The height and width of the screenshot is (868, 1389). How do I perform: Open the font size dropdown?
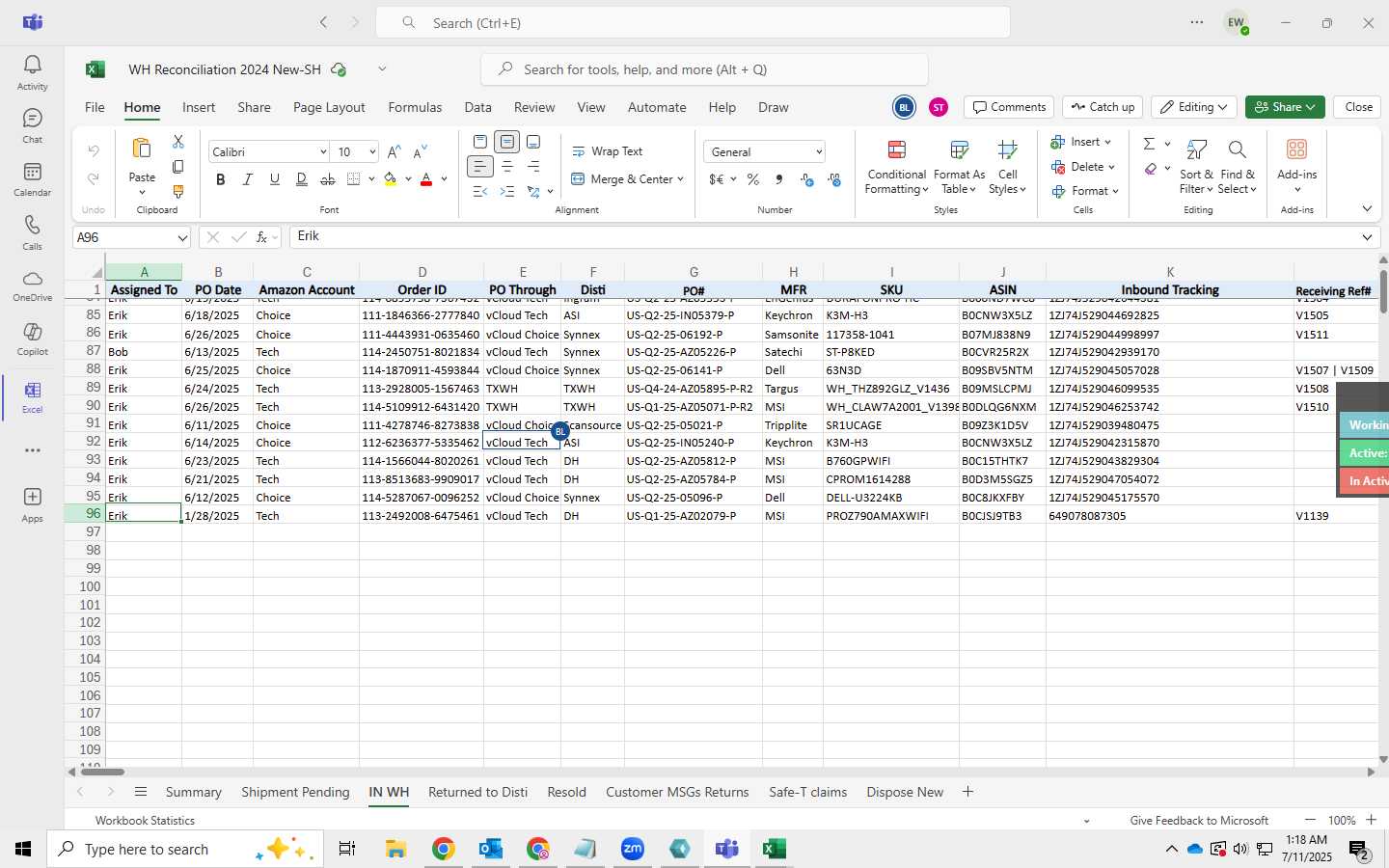coord(372,152)
